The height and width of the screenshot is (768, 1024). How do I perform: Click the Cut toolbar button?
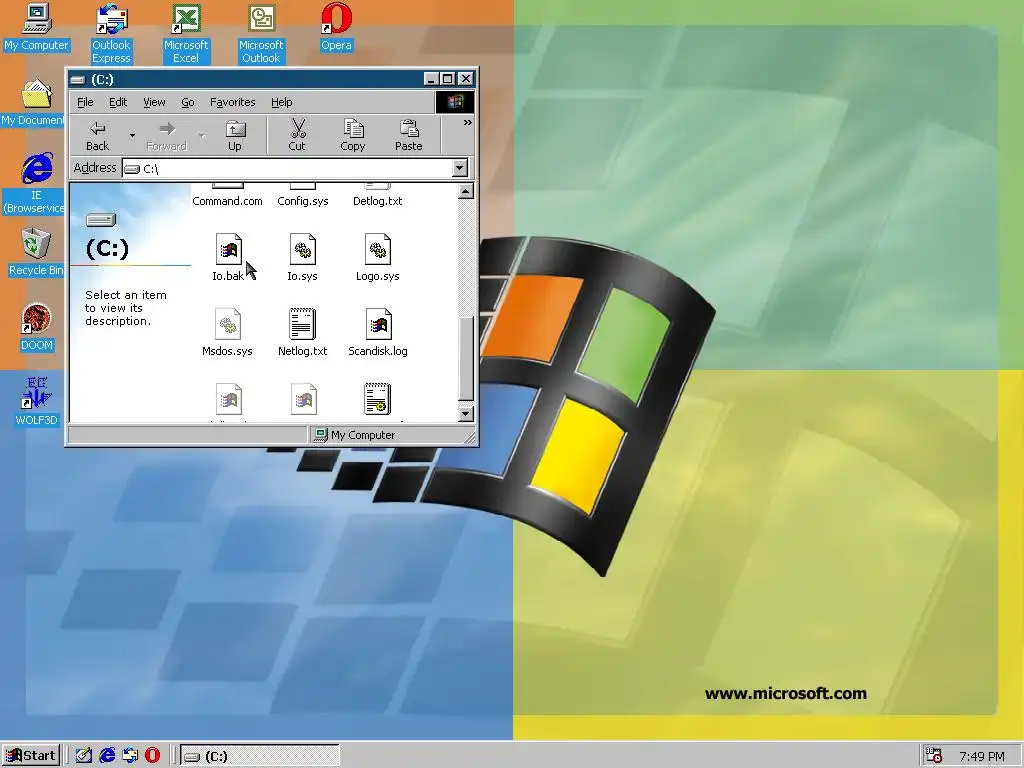[x=297, y=135]
